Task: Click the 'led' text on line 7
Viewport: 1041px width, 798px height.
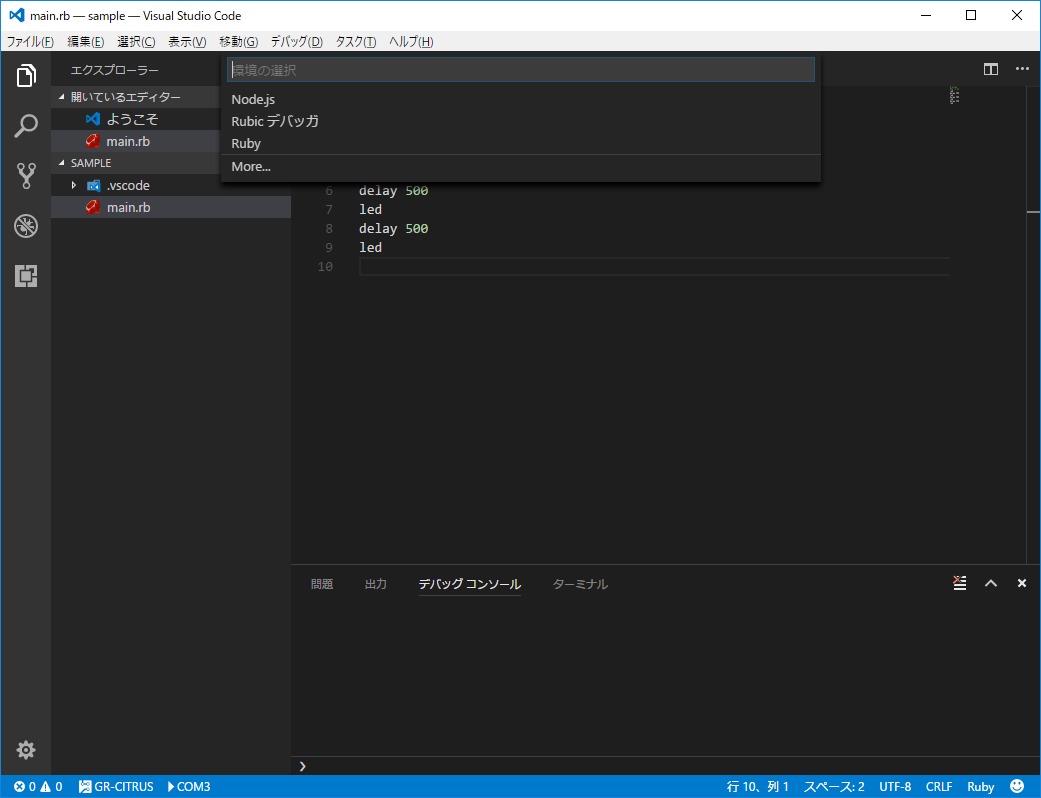Action: (370, 209)
